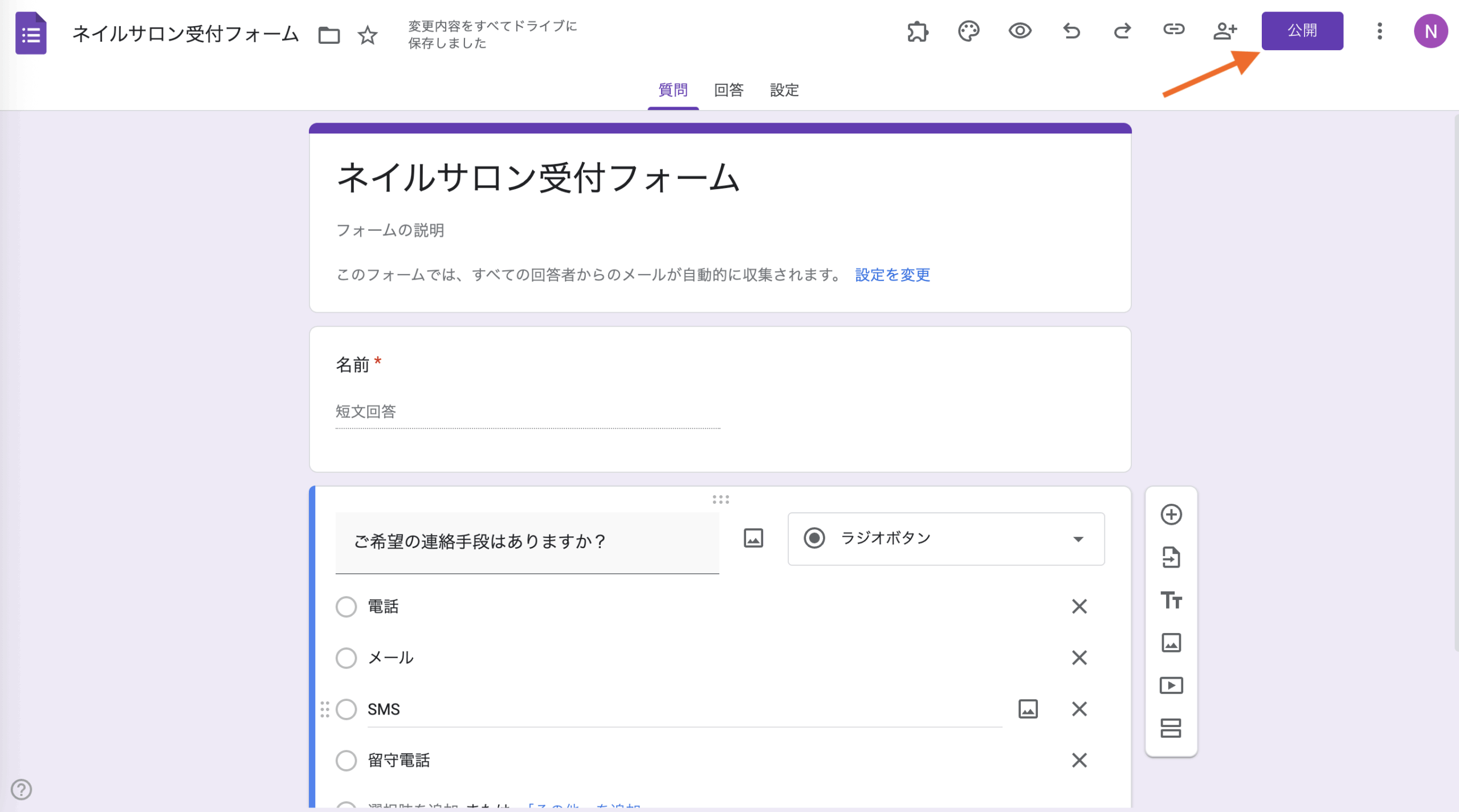Open the theme customization palette icon

click(x=968, y=31)
